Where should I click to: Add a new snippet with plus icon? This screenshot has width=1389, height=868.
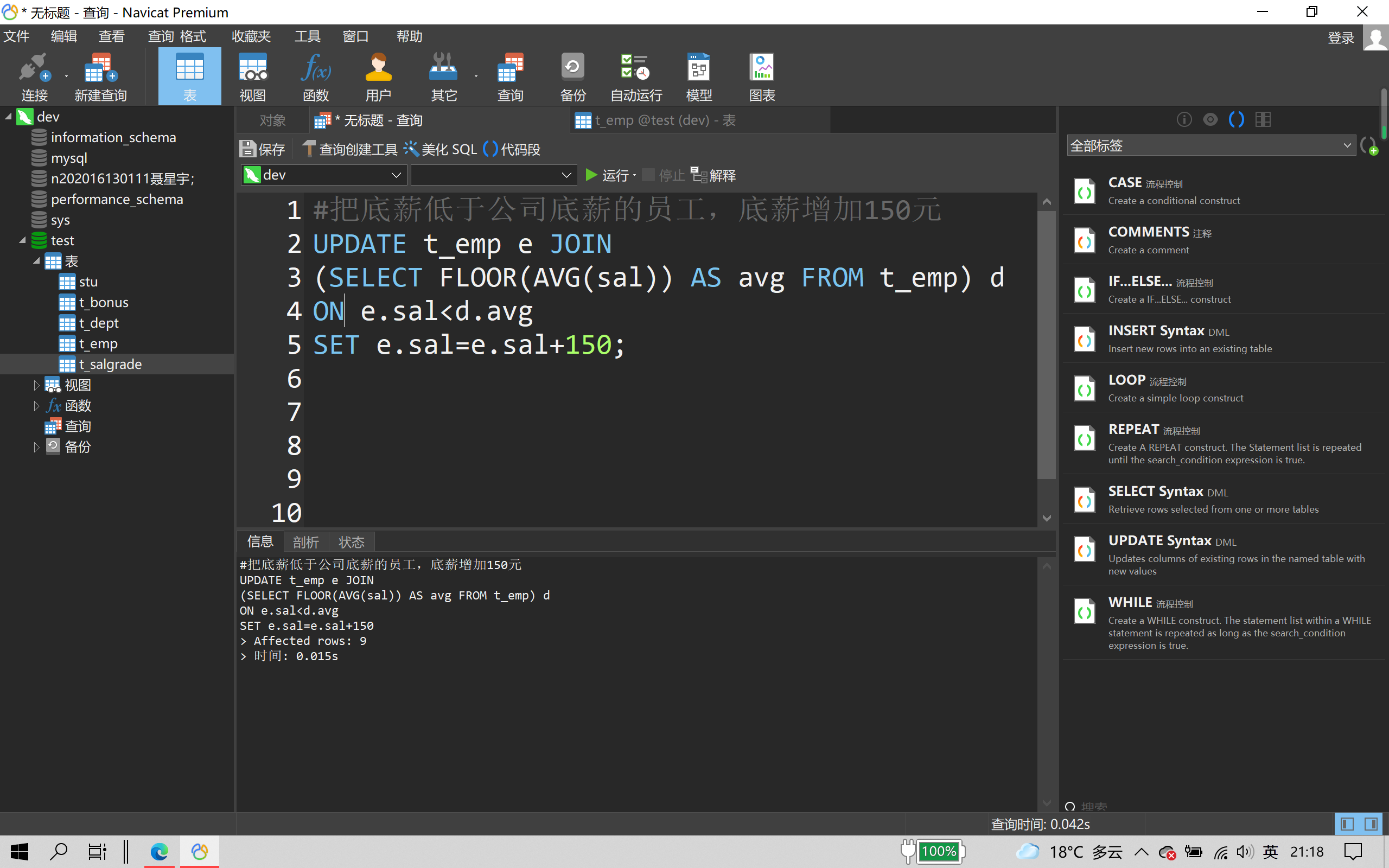(1369, 146)
